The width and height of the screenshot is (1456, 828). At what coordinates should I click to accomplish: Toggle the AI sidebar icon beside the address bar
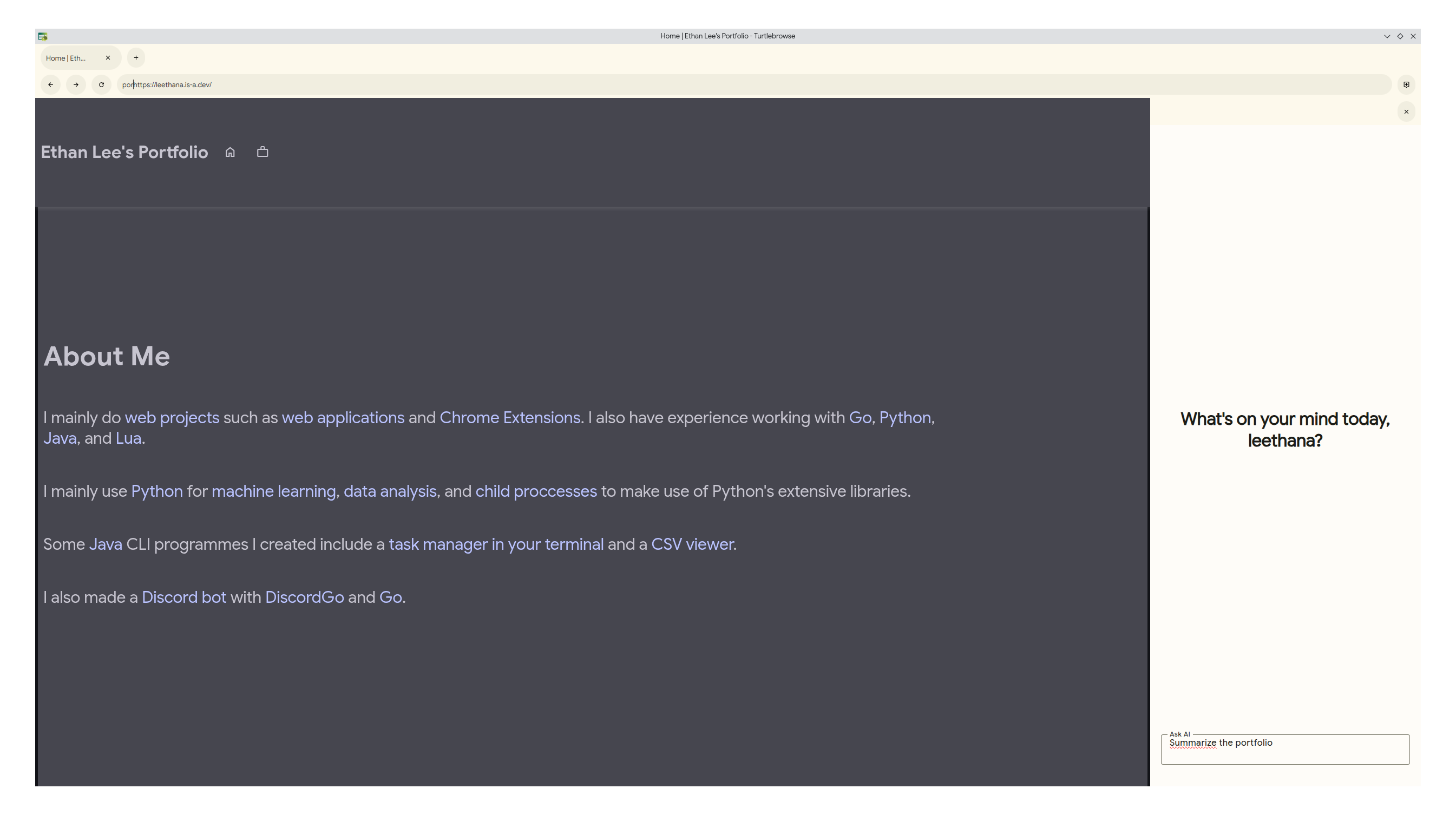[1406, 85]
